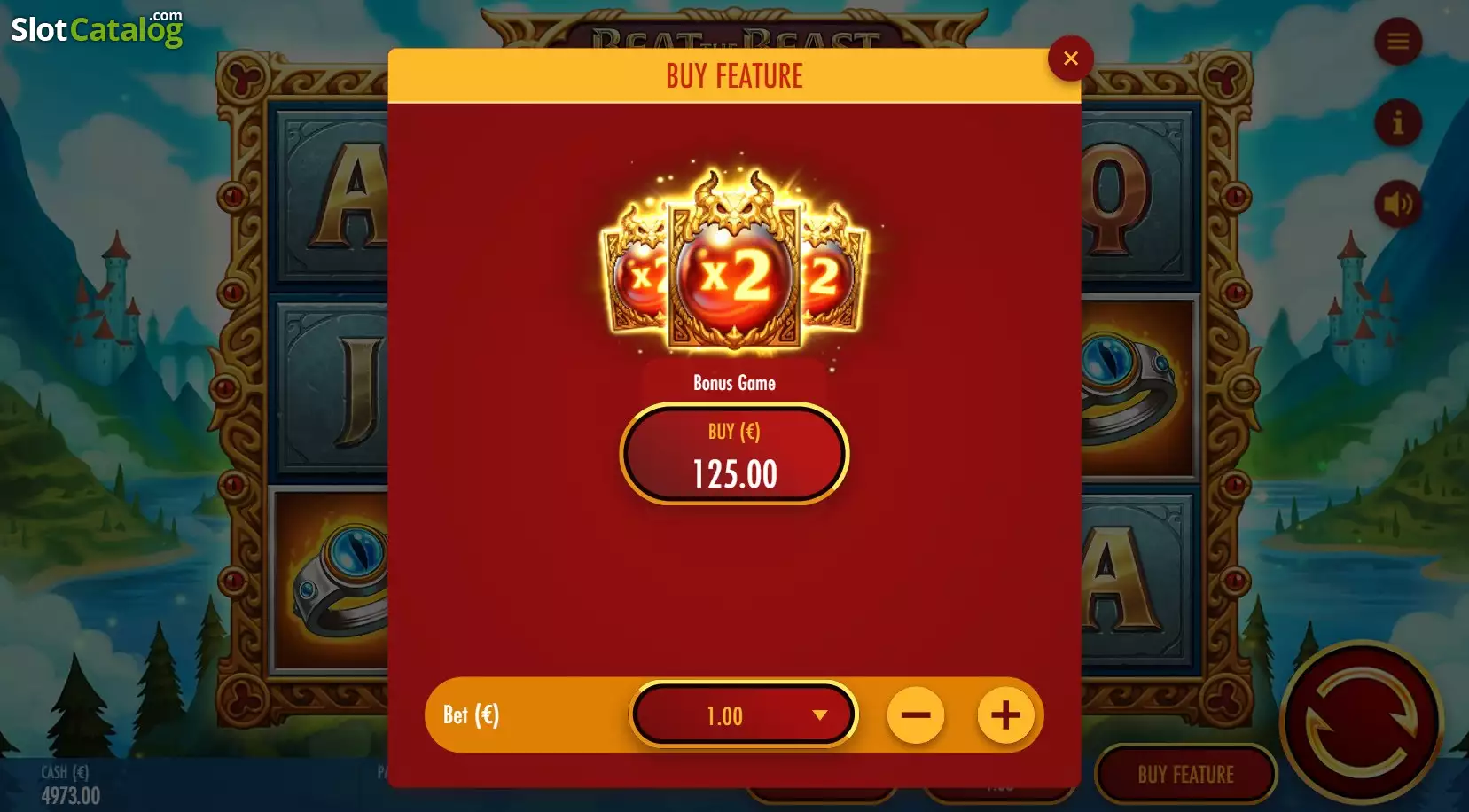Increase bet with plus button
Viewport: 1469px width, 812px height.
(x=1005, y=715)
